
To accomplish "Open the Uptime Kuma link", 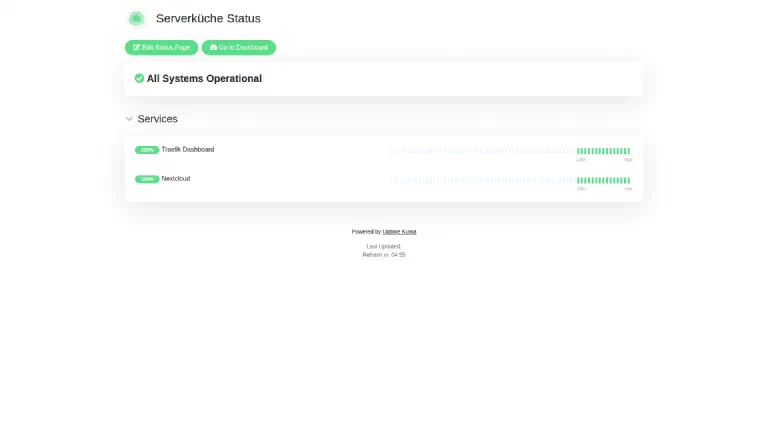I will point(399,232).
